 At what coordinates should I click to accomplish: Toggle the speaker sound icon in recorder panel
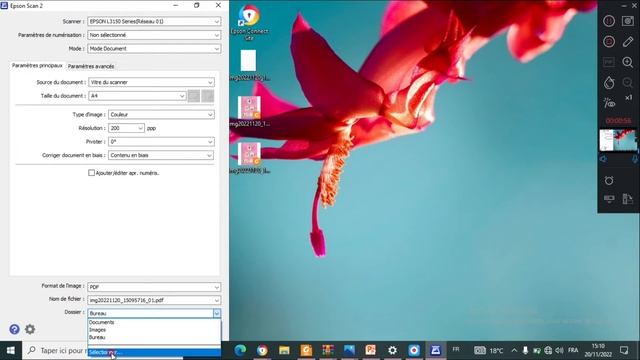coord(603,159)
